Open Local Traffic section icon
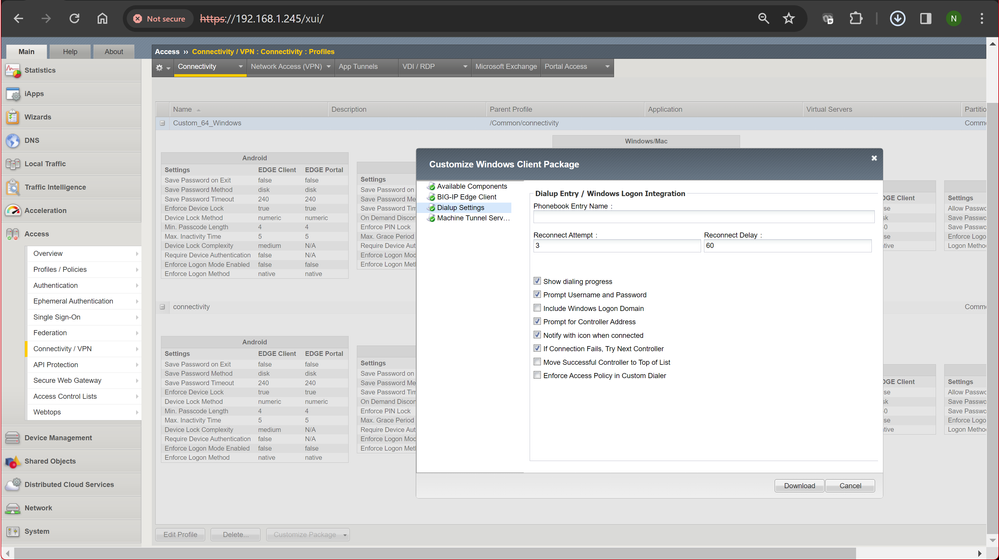 tap(13, 164)
